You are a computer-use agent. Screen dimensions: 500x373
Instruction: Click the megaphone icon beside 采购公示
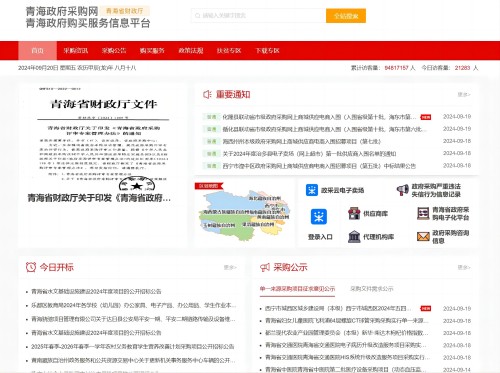coord(265,267)
